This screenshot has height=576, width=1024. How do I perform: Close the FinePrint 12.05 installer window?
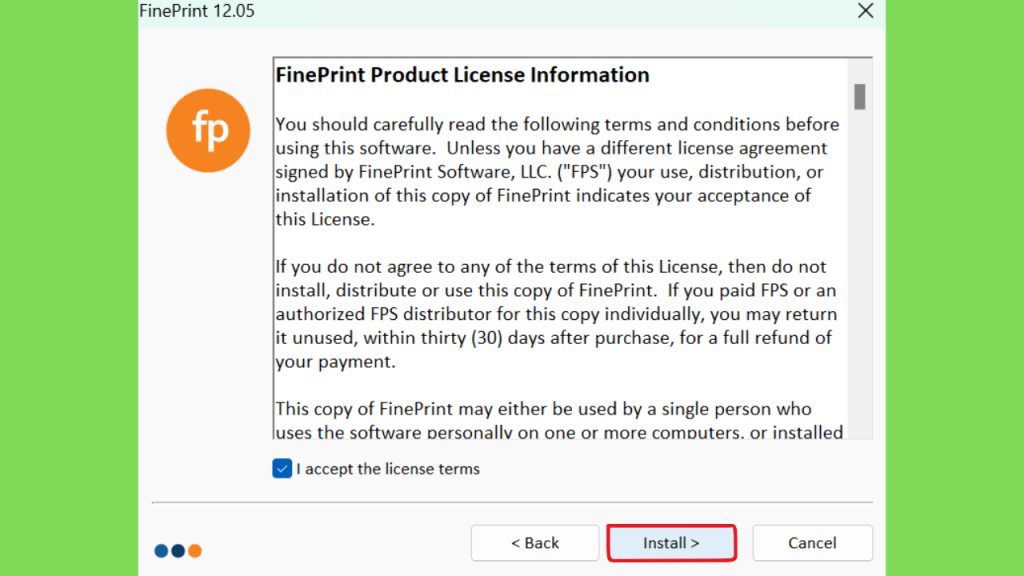[865, 10]
